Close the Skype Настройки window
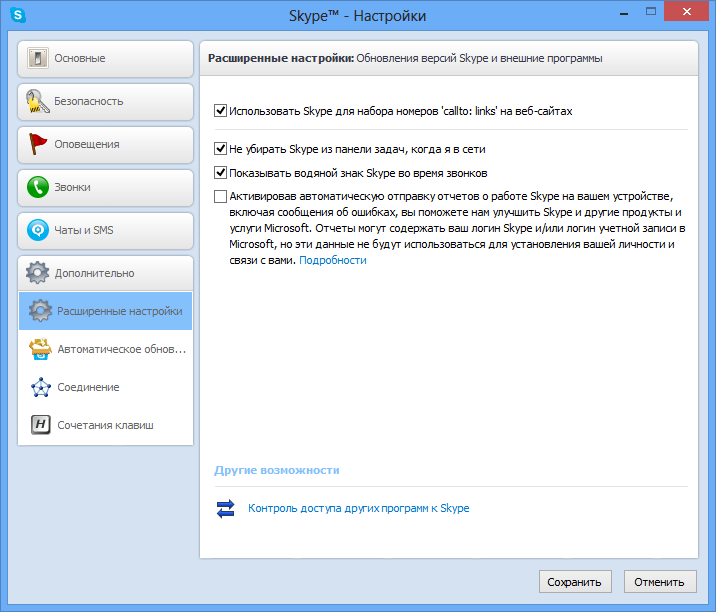This screenshot has width=716, height=612. [x=686, y=11]
